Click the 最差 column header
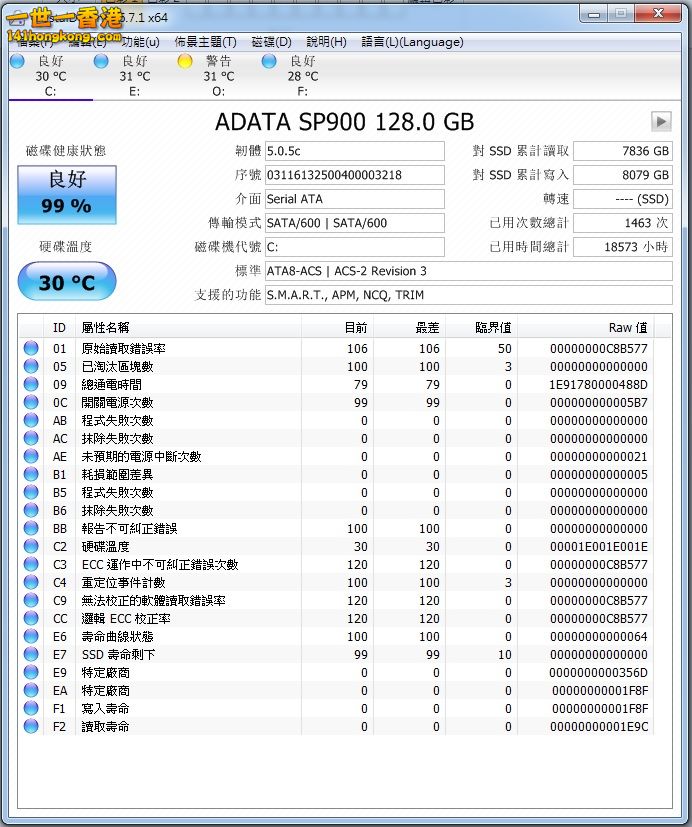 click(410, 328)
